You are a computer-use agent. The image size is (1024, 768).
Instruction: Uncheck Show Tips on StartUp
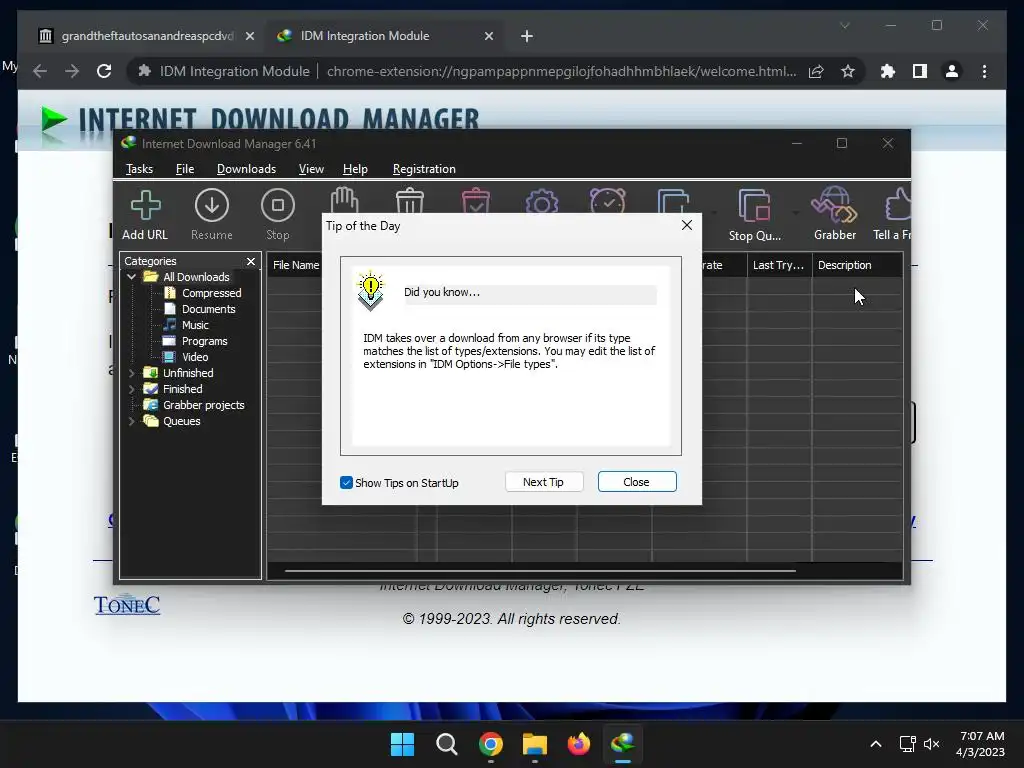coord(346,483)
